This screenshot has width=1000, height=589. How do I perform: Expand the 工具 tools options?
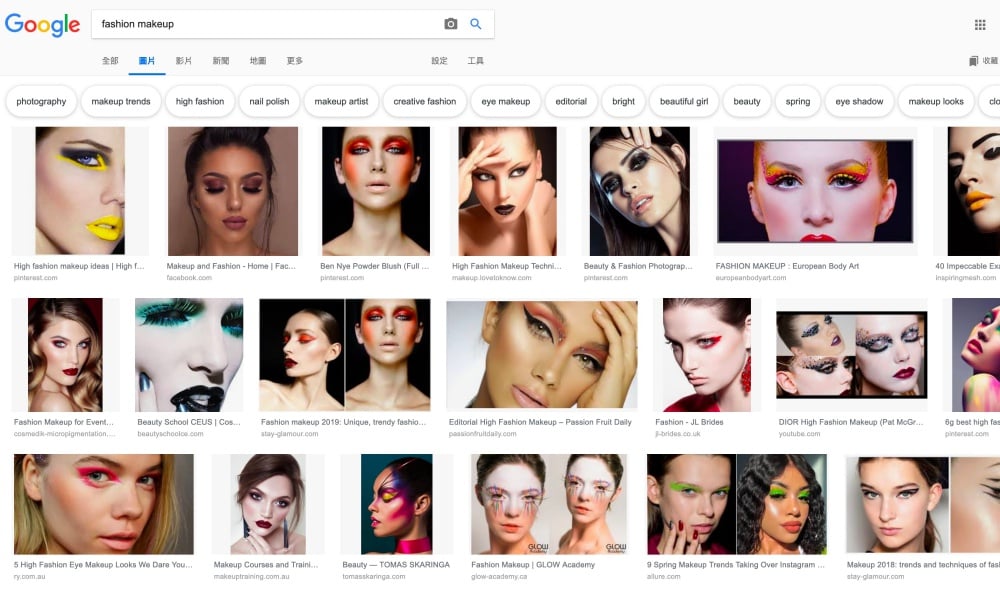pos(476,61)
